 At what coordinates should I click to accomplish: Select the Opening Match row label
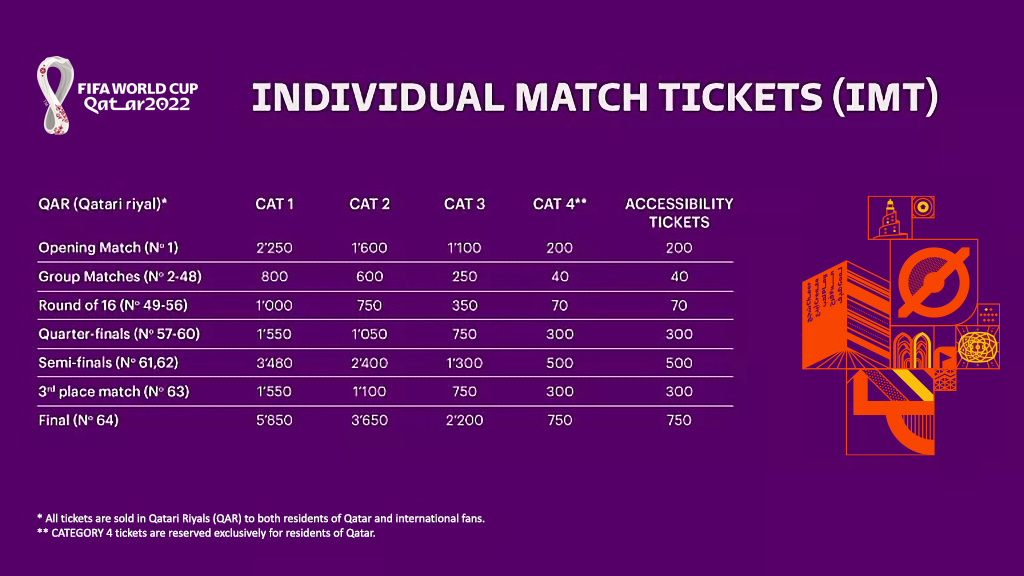pos(108,248)
